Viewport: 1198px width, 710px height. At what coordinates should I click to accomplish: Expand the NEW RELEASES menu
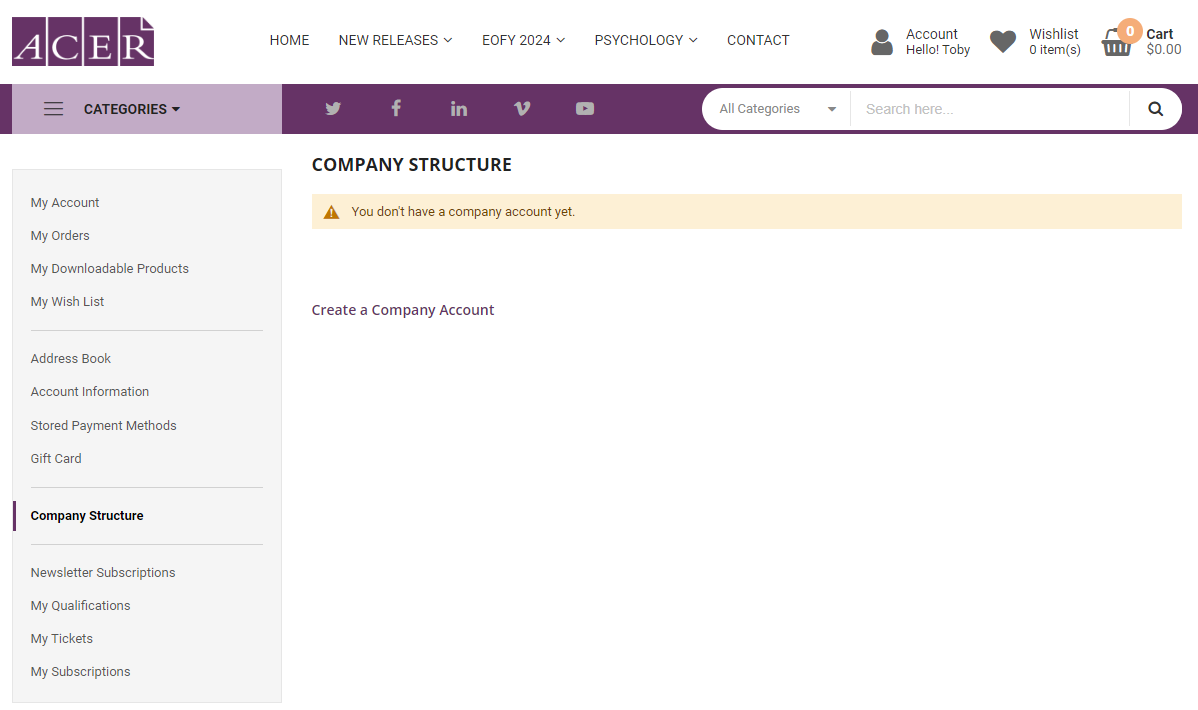tap(395, 40)
